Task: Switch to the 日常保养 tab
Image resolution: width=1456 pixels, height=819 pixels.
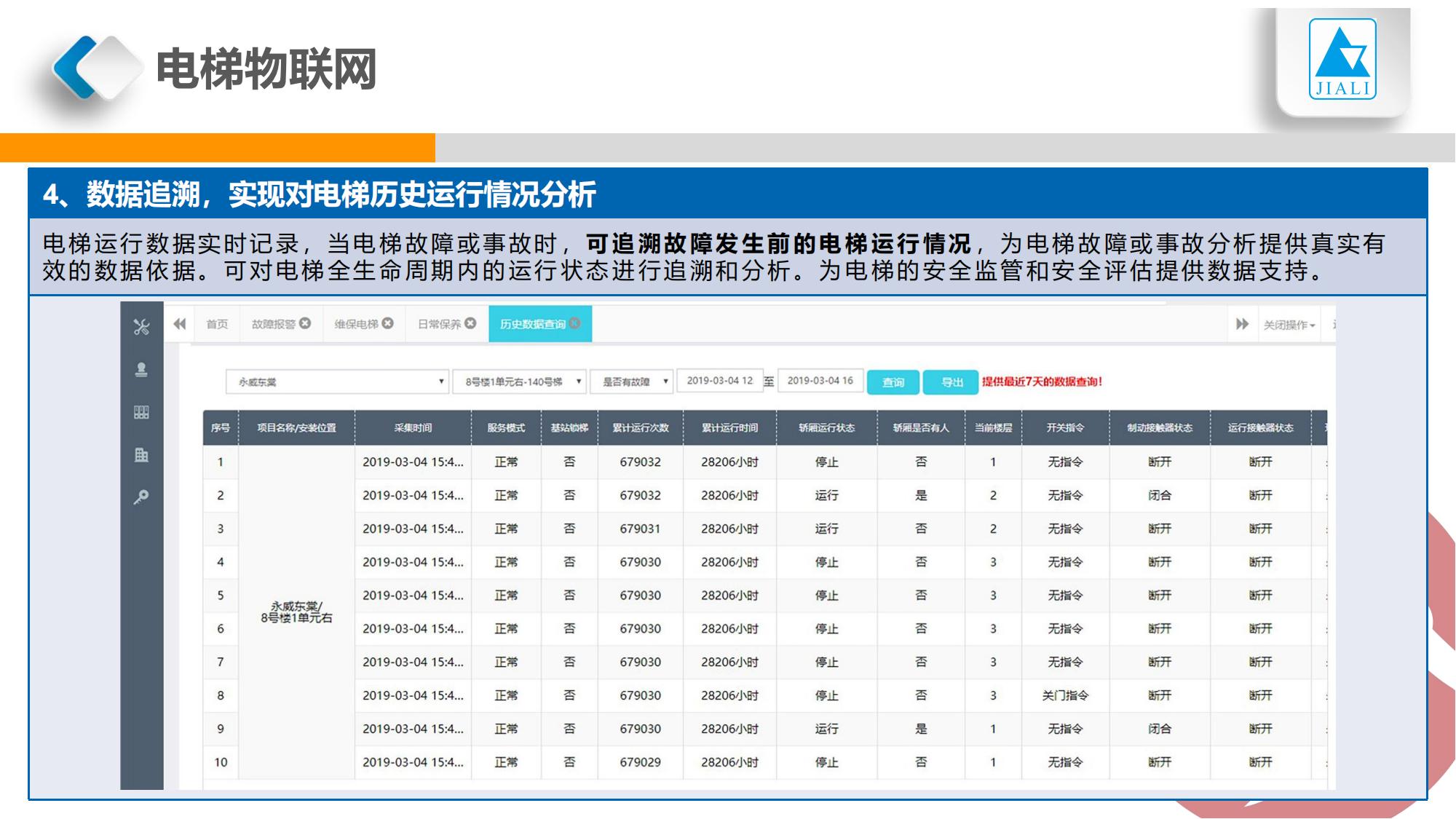Action: (x=439, y=324)
